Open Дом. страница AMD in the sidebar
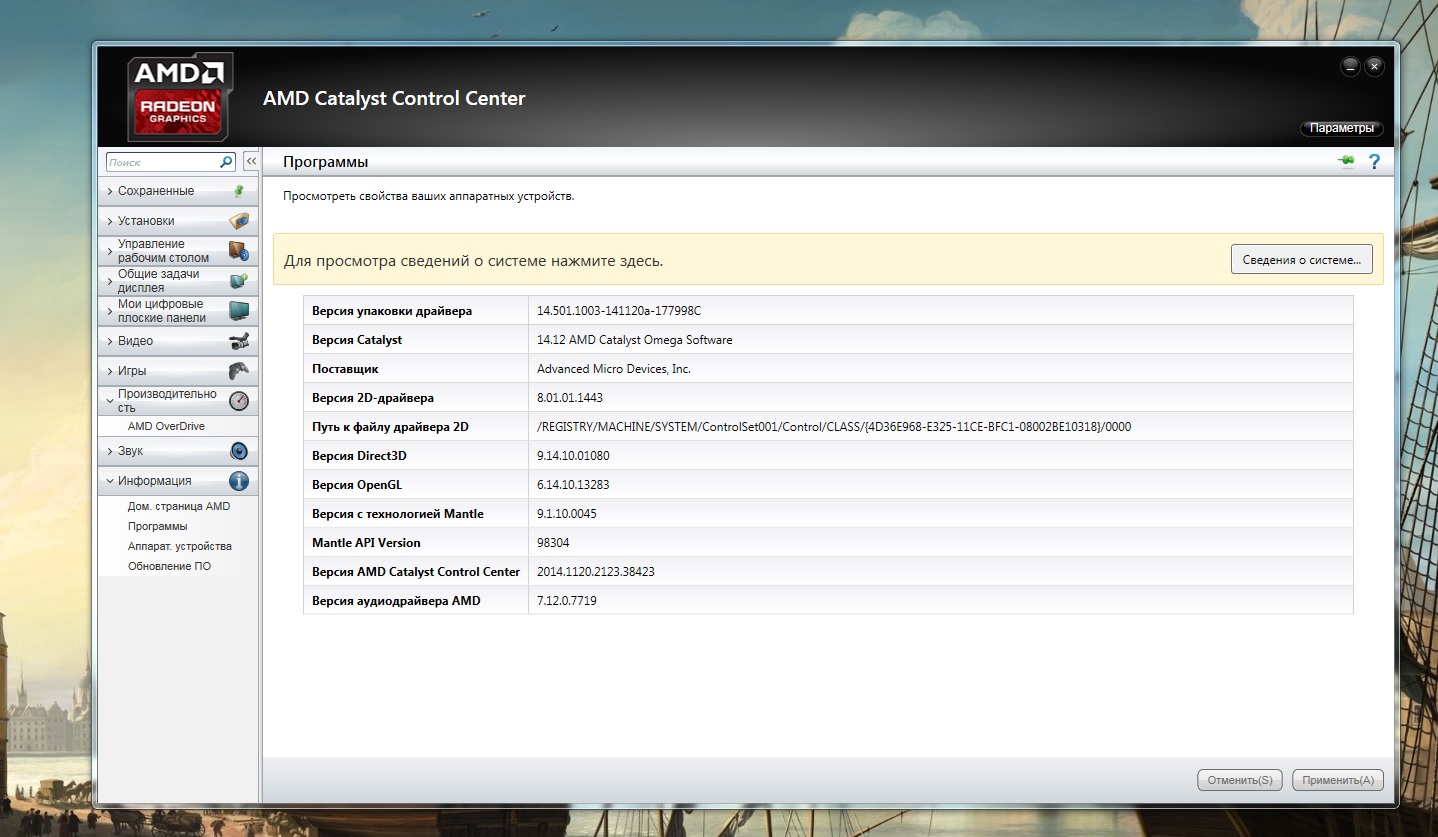1438x837 pixels. [x=179, y=506]
